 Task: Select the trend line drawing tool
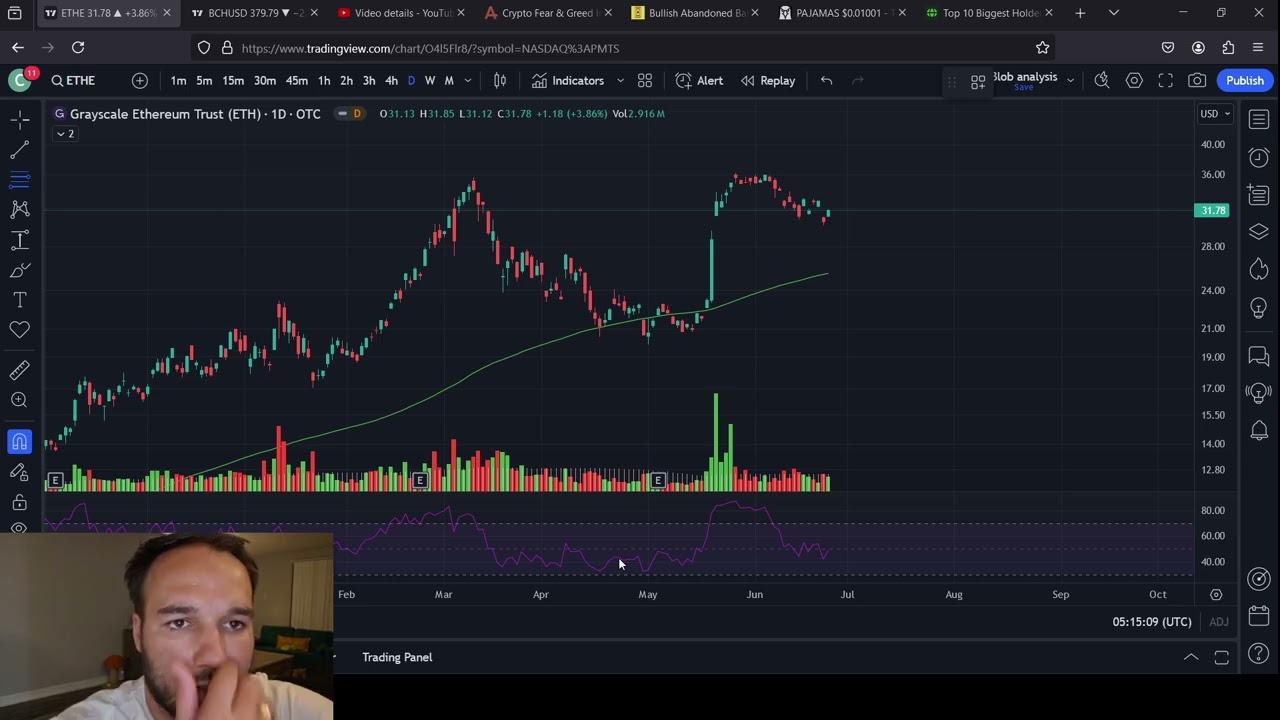pos(19,150)
